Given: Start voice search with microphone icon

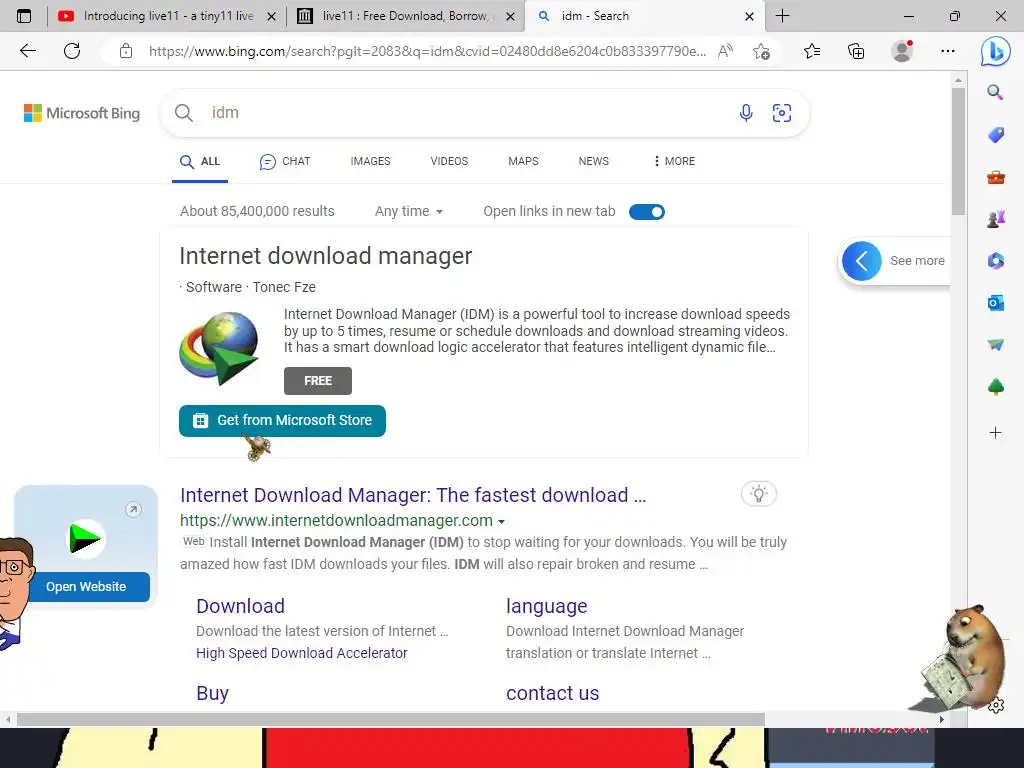Looking at the screenshot, I should (746, 113).
